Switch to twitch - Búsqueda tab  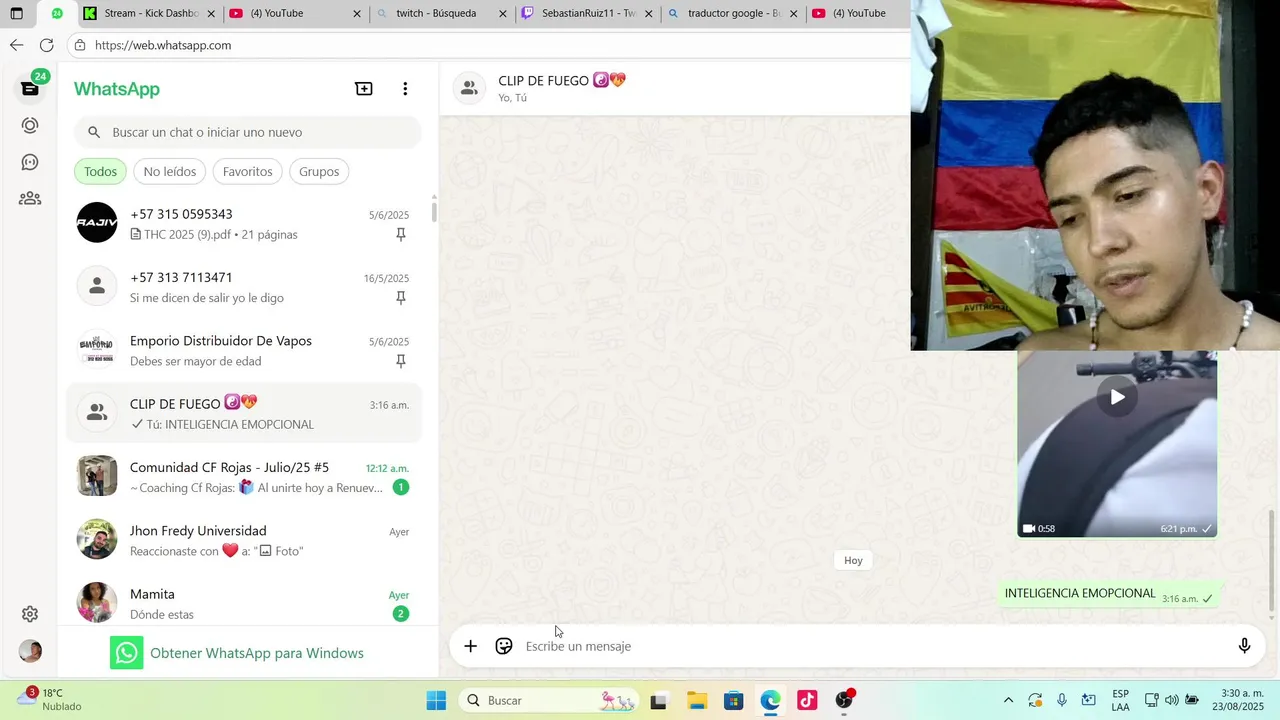[x=440, y=14]
